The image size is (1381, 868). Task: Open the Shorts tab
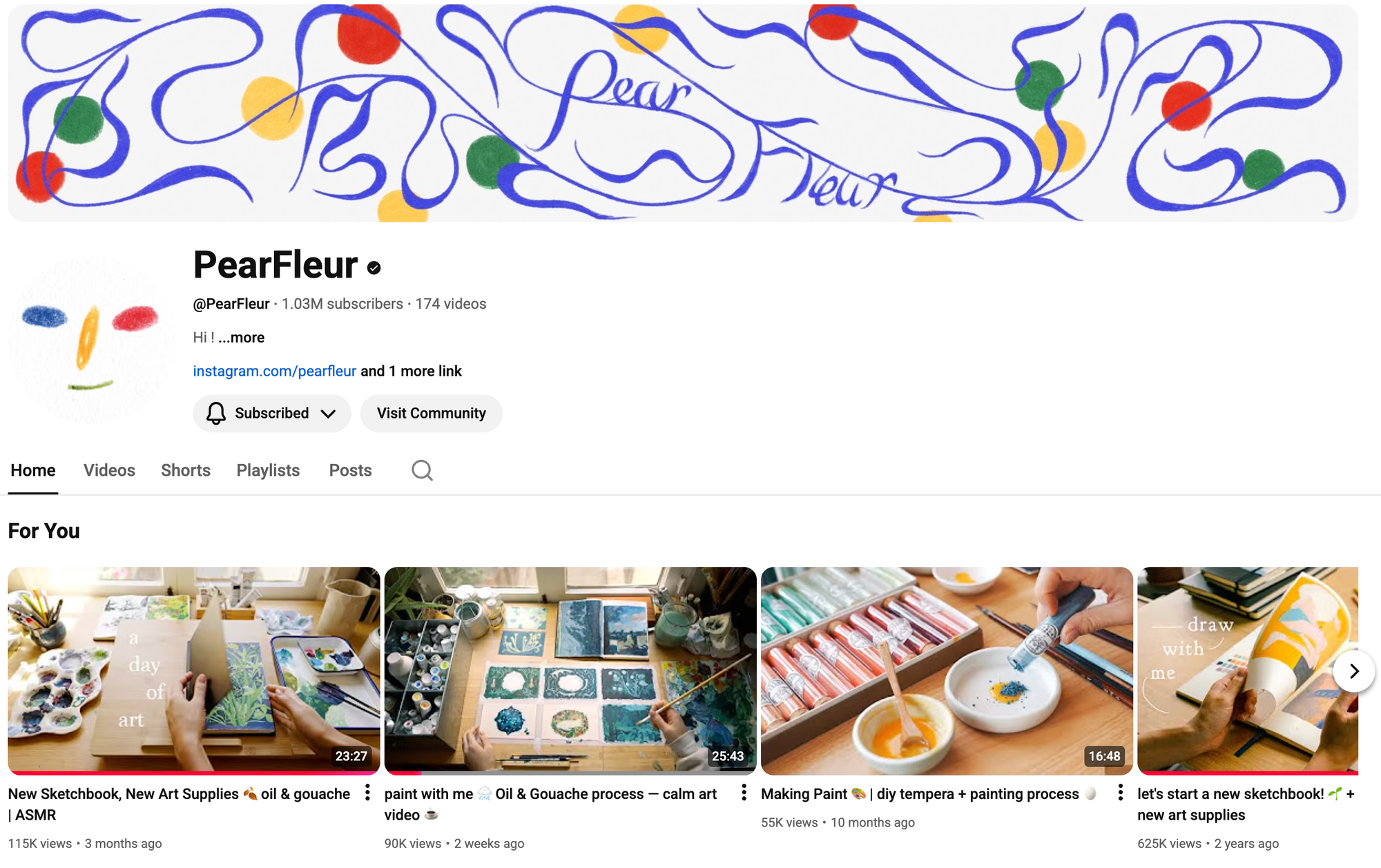pos(186,470)
